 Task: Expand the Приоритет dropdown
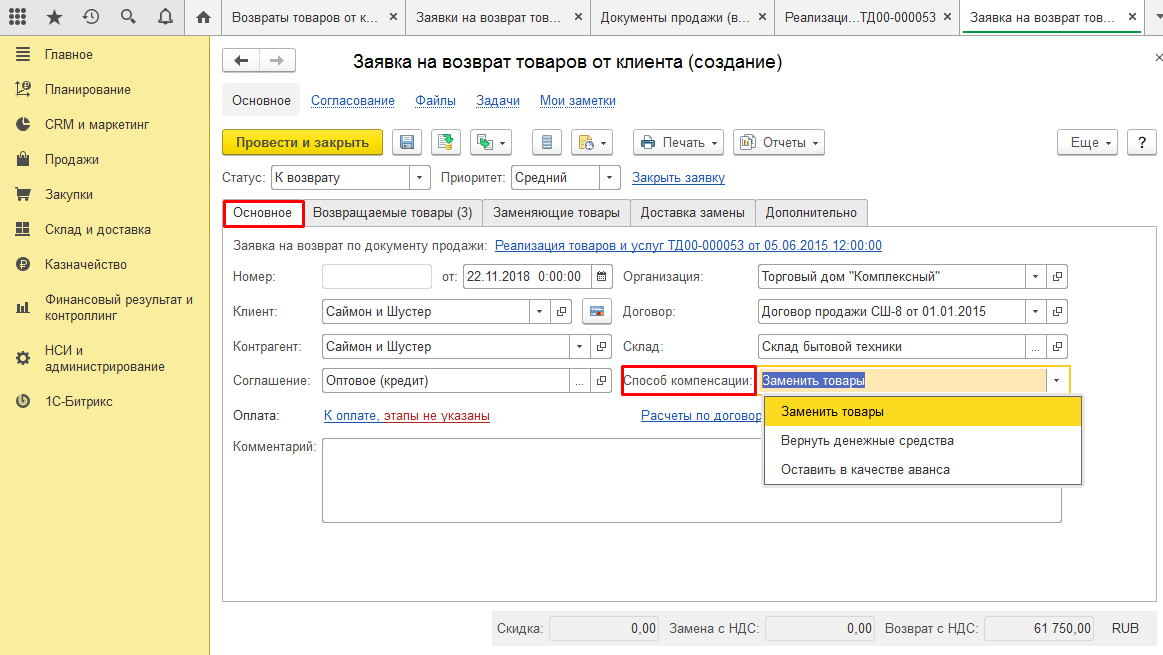coord(609,178)
